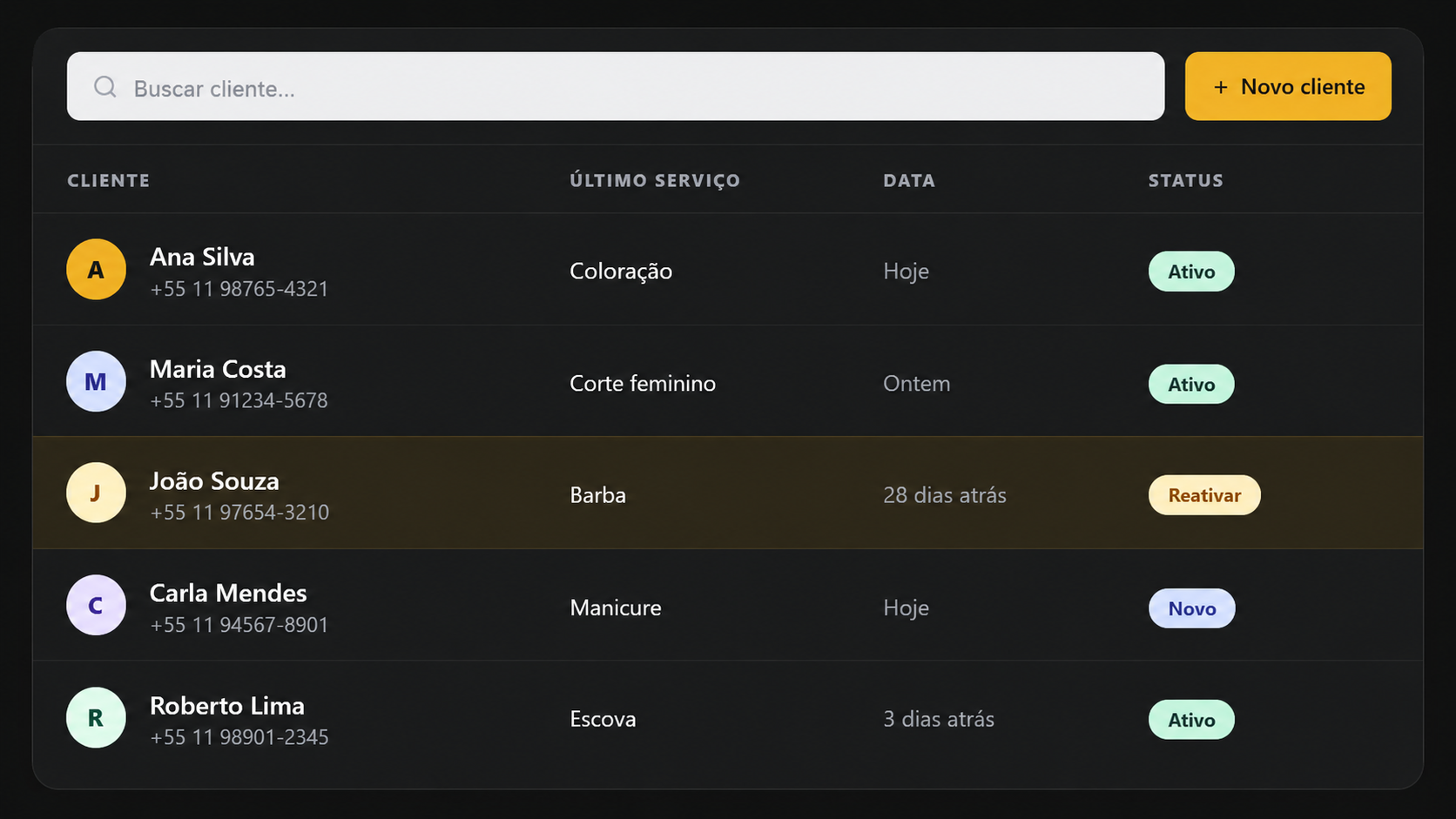Select the Corte feminino service cell

(x=643, y=384)
